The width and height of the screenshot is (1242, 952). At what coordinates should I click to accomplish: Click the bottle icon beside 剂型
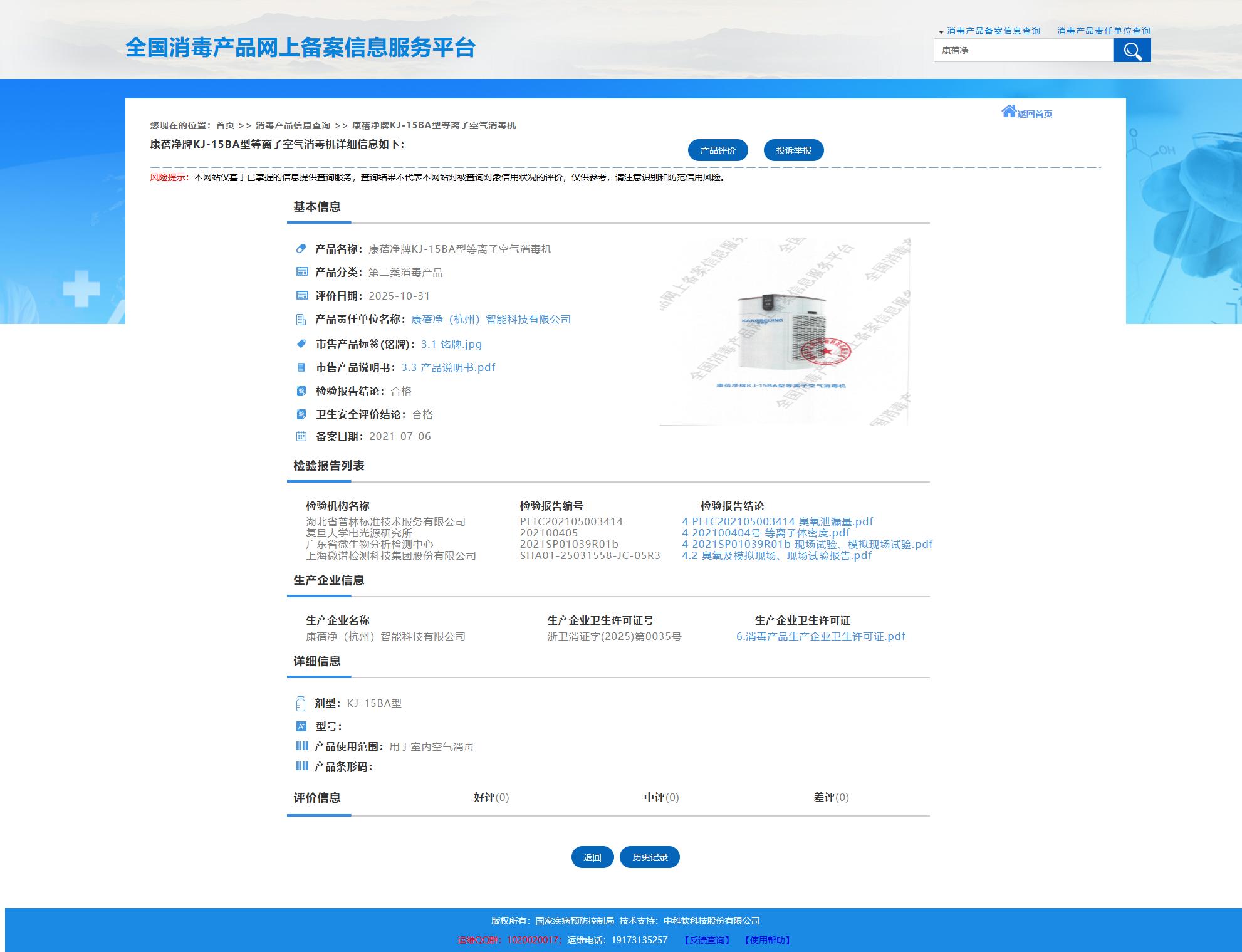[x=301, y=703]
